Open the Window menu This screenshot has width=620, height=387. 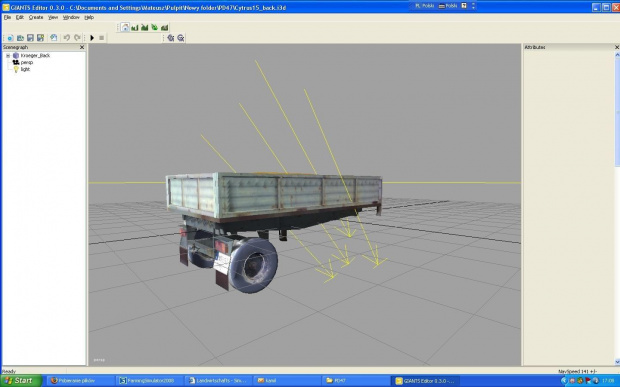71,17
